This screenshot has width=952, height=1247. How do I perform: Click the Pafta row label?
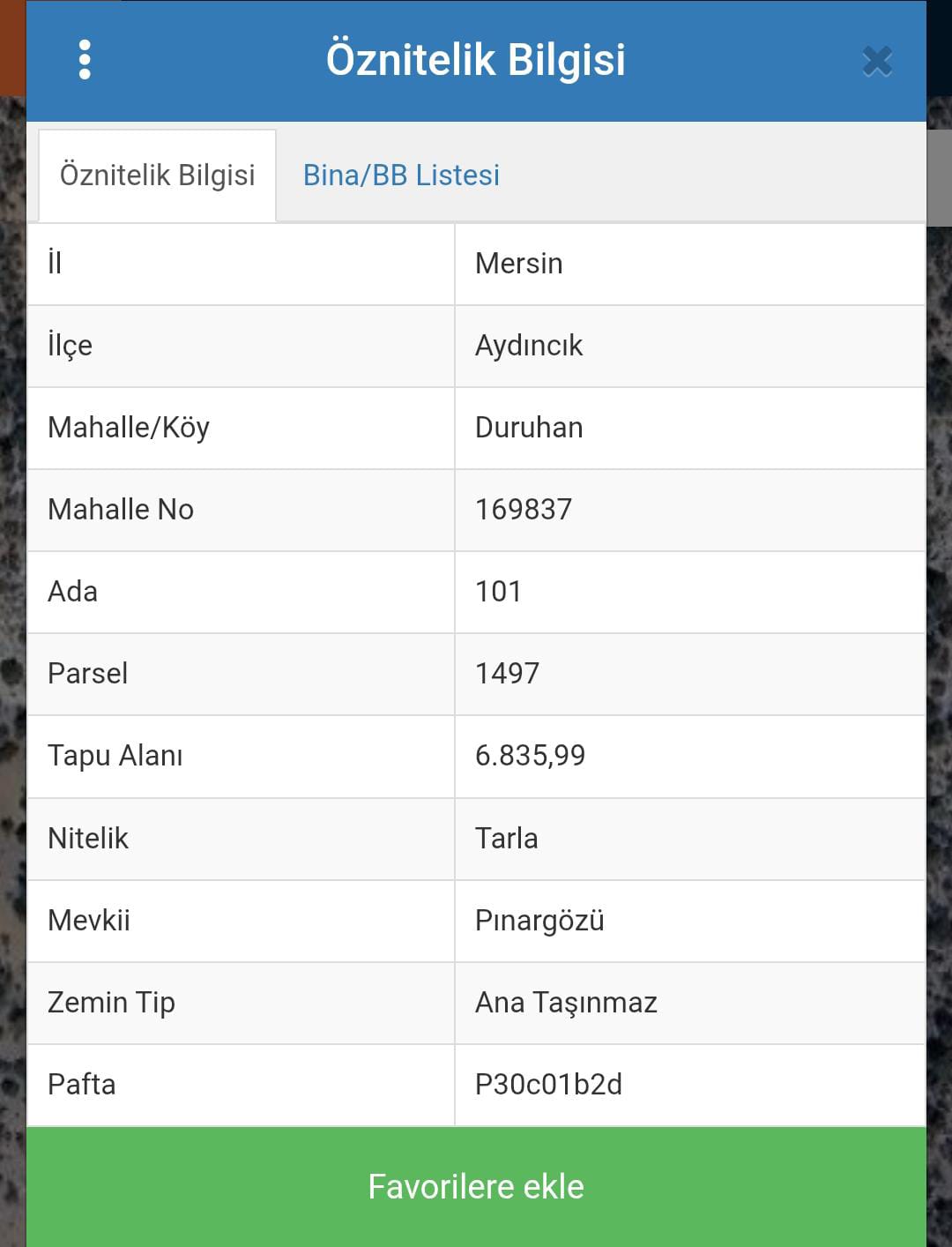82,1085
